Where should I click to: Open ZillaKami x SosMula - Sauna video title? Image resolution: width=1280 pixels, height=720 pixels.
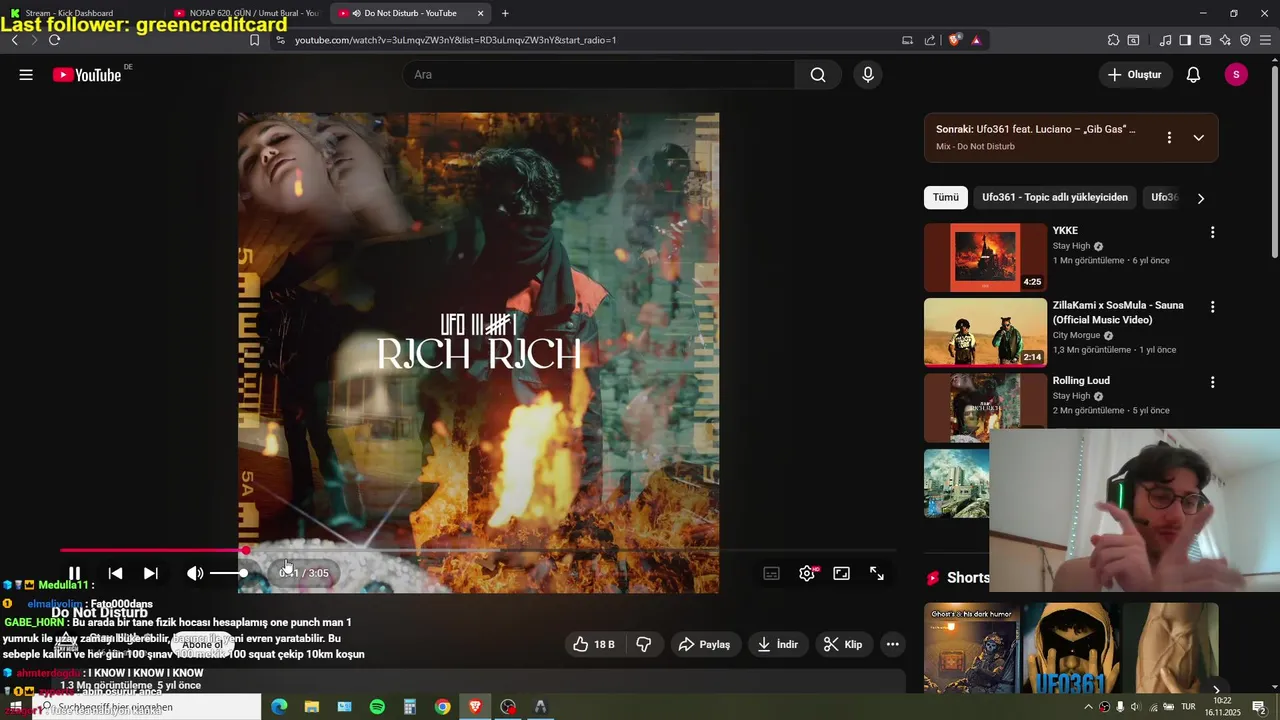[1118, 313]
